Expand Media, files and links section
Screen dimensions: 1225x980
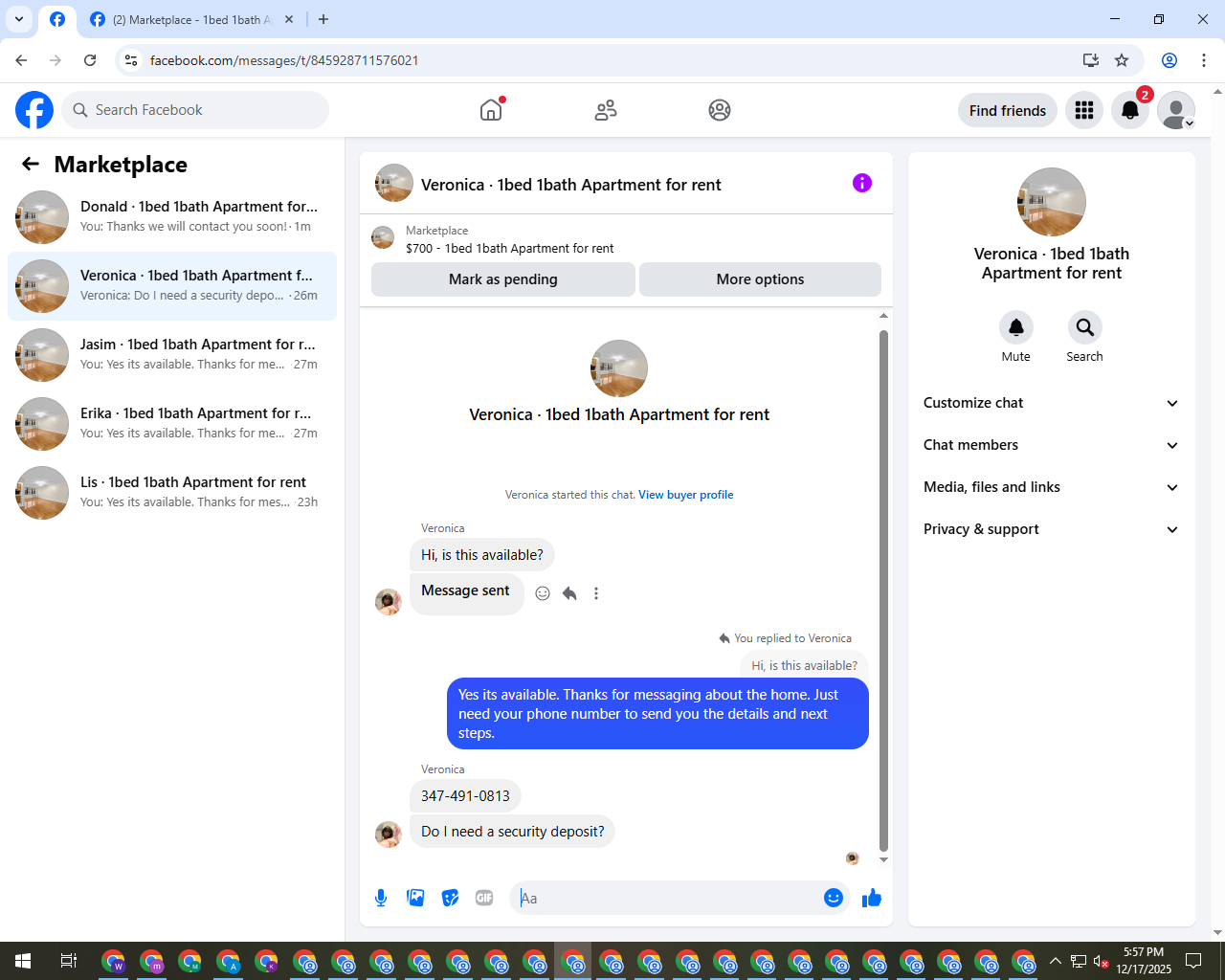pyautogui.click(x=1051, y=487)
